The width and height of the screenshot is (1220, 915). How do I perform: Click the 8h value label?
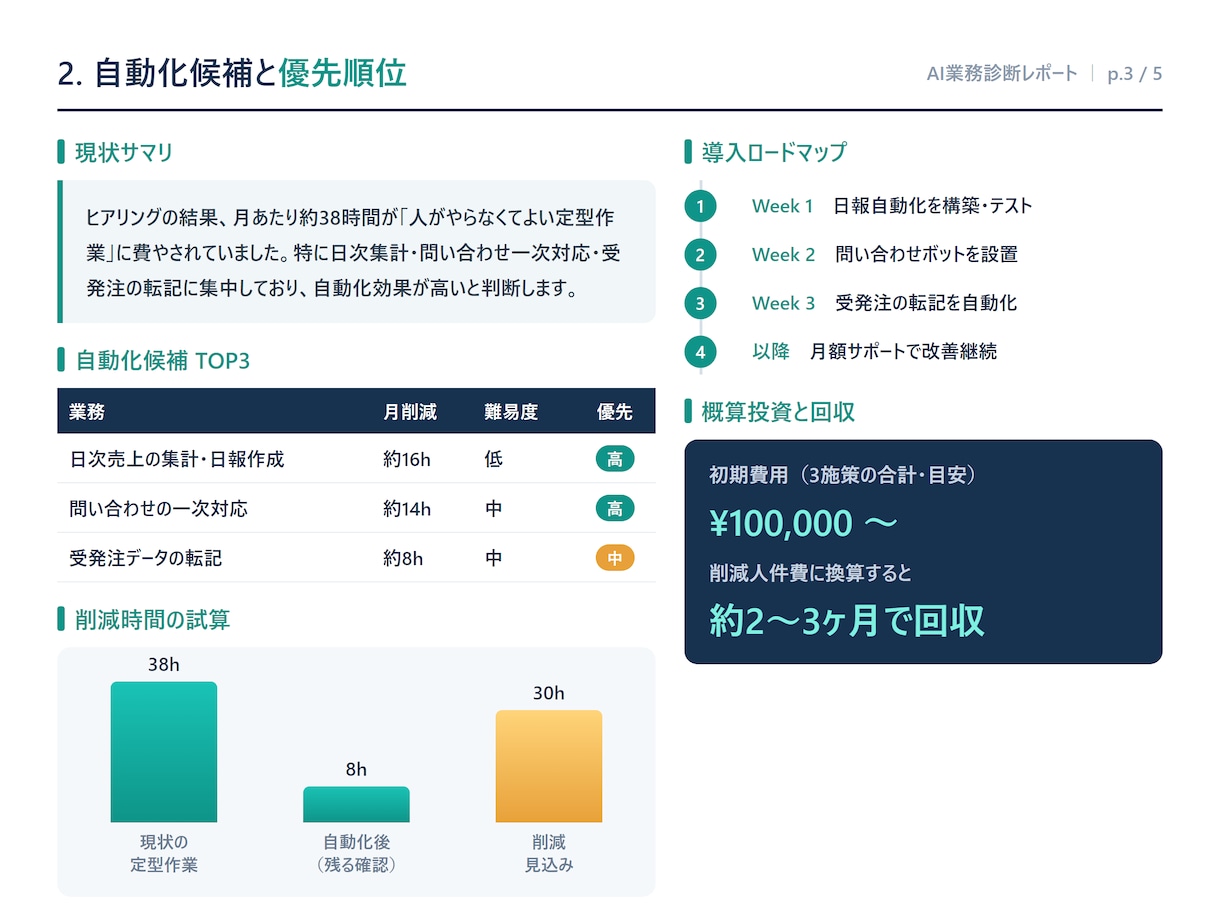click(x=356, y=770)
